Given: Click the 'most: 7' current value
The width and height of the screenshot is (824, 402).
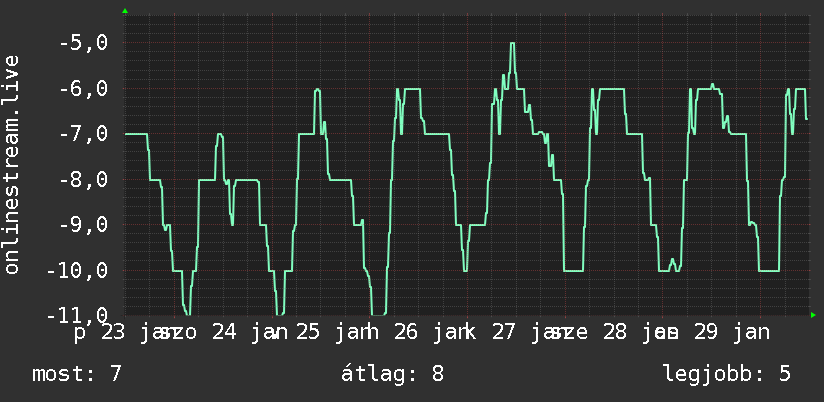Looking at the screenshot, I should 77,375.
